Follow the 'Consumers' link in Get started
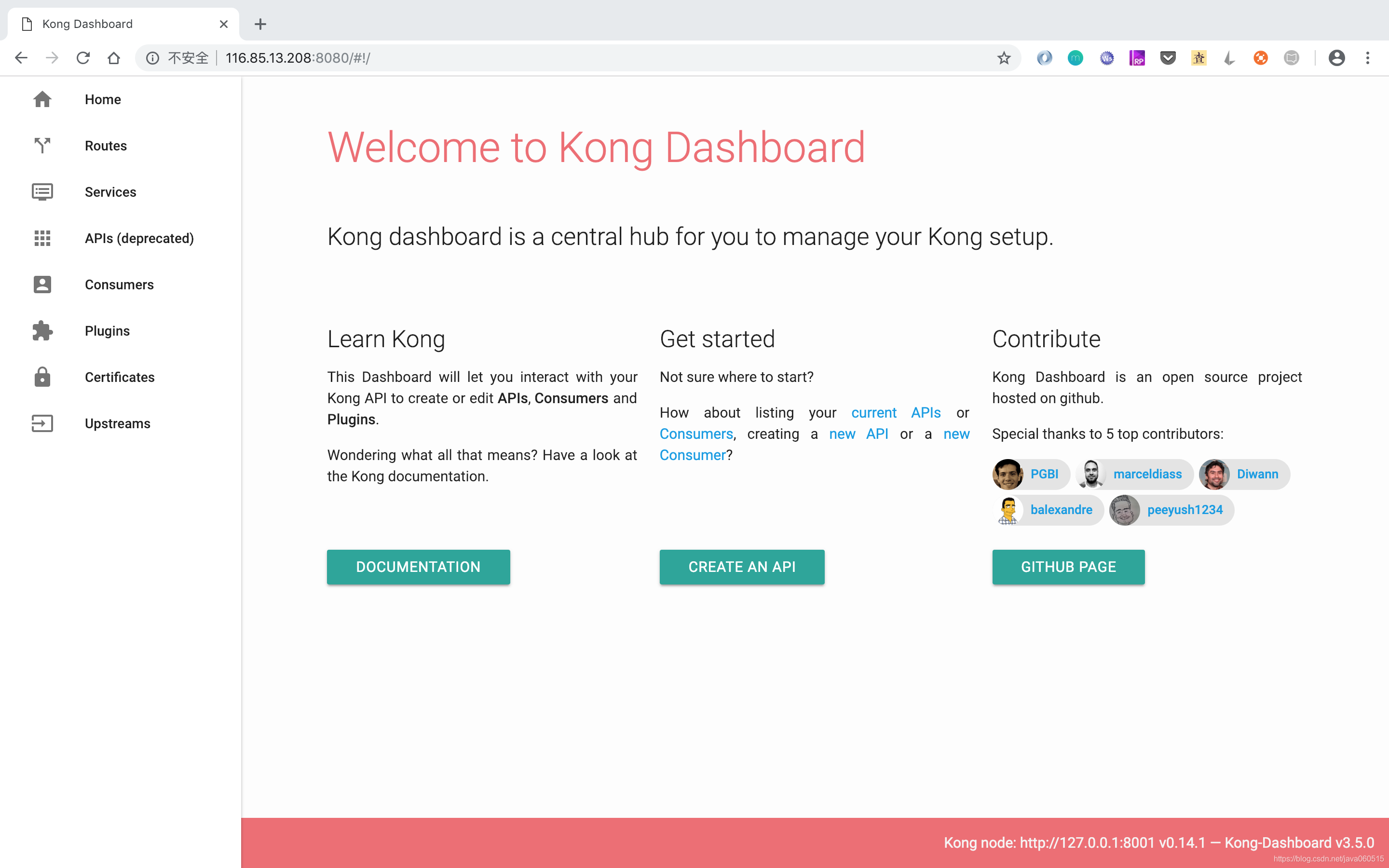This screenshot has width=1389, height=868. 696,434
